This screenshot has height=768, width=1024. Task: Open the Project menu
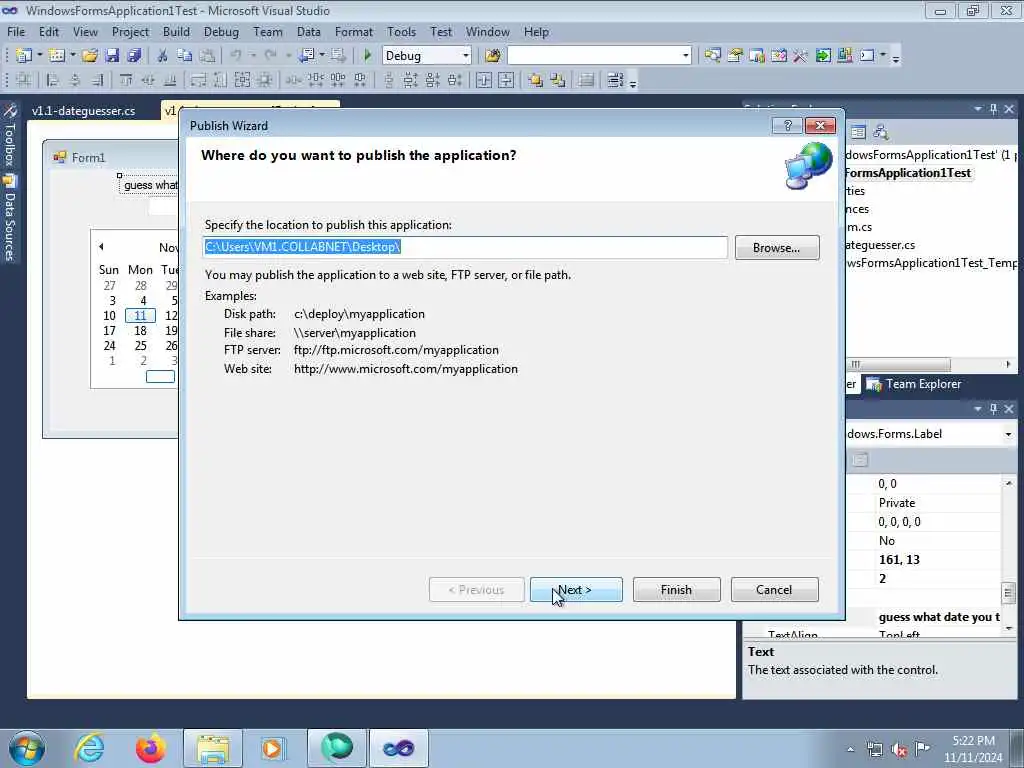point(130,31)
